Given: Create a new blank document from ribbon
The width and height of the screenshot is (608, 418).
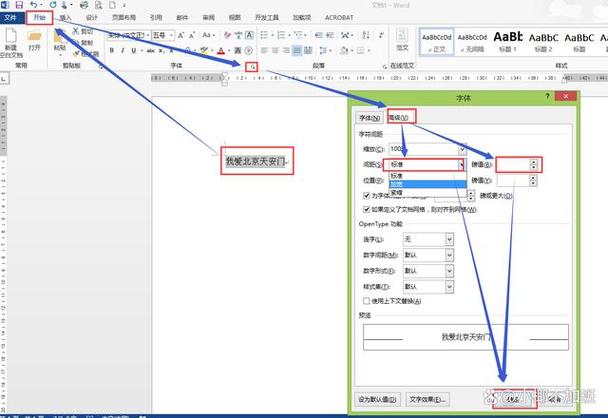Looking at the screenshot, I should [11, 42].
